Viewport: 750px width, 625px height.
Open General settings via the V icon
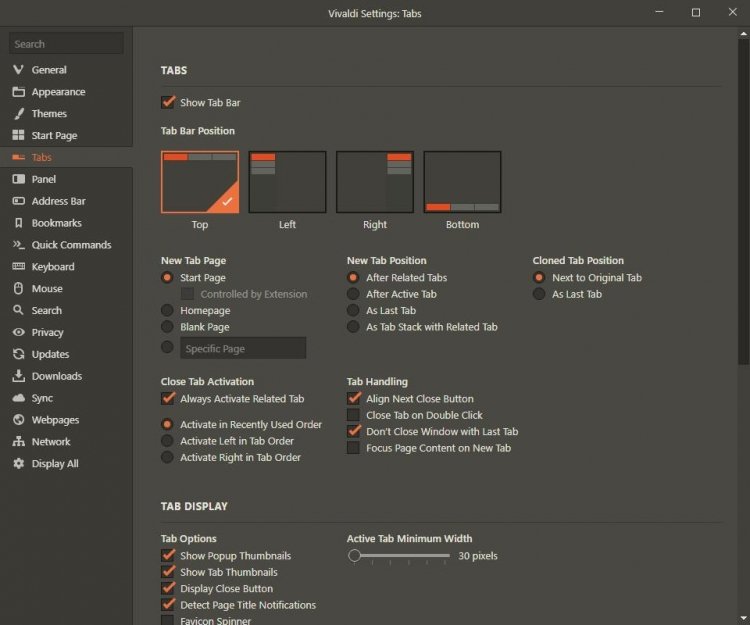coord(18,69)
